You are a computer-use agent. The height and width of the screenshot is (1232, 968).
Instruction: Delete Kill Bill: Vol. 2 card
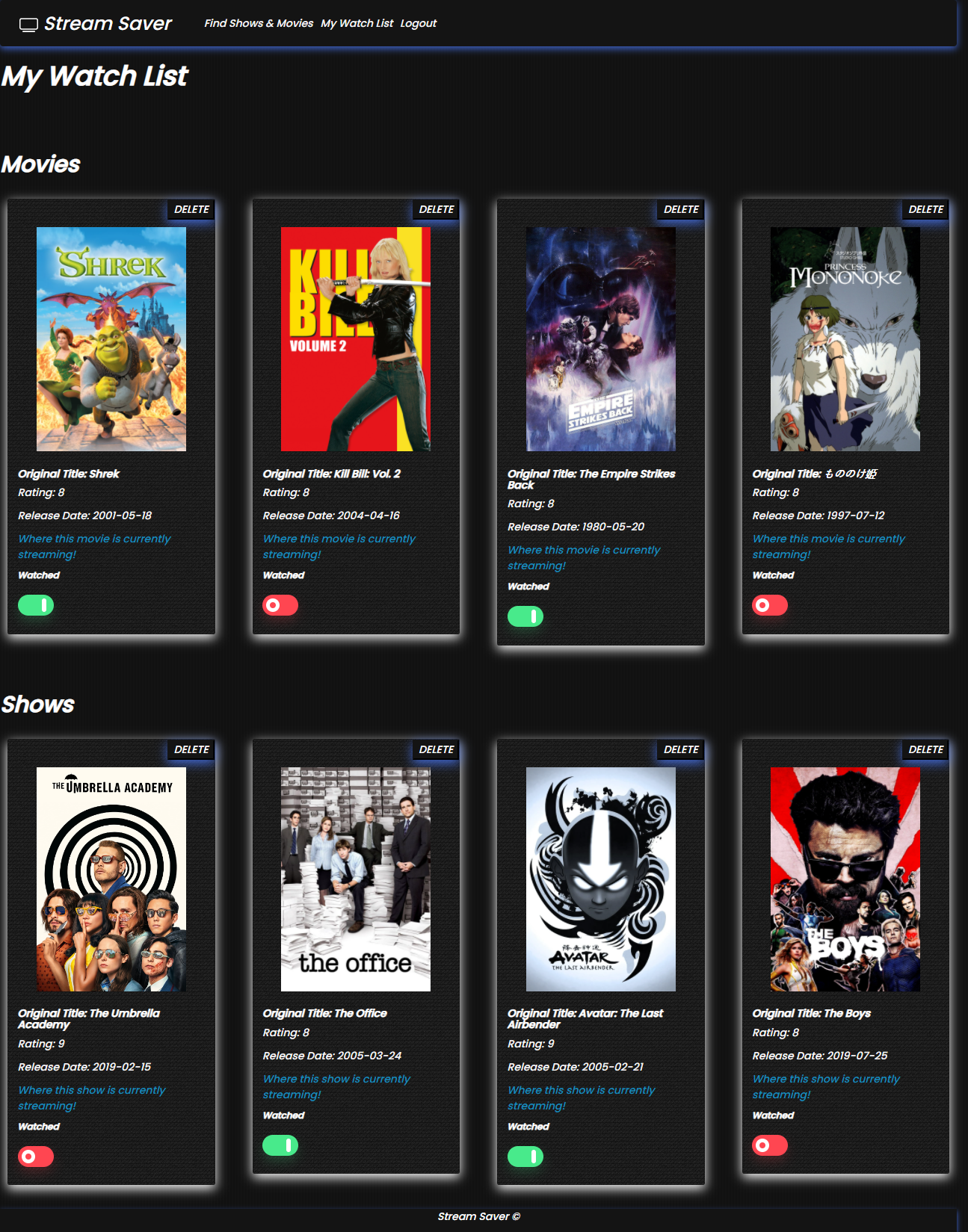437,209
